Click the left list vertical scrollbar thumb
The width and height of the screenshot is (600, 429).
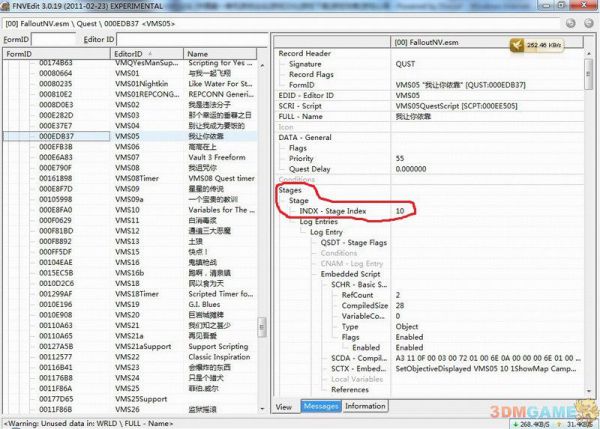262,327
